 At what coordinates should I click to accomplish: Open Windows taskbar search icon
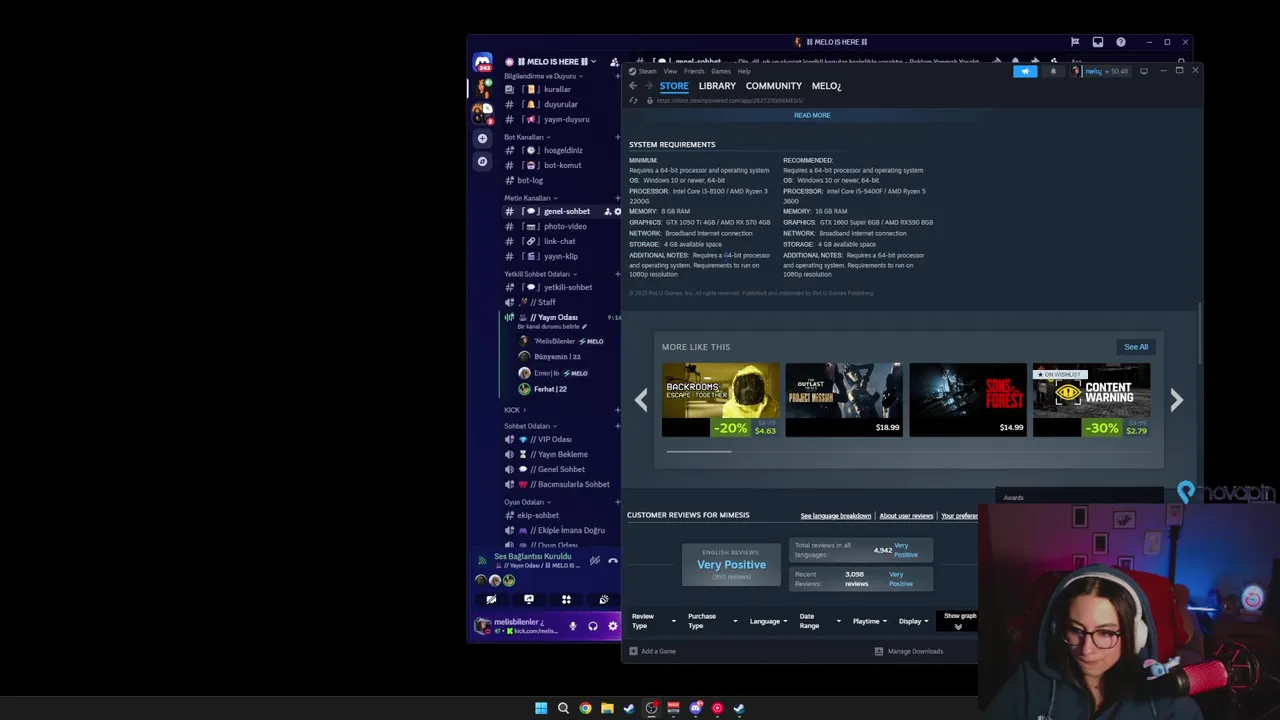(563, 708)
